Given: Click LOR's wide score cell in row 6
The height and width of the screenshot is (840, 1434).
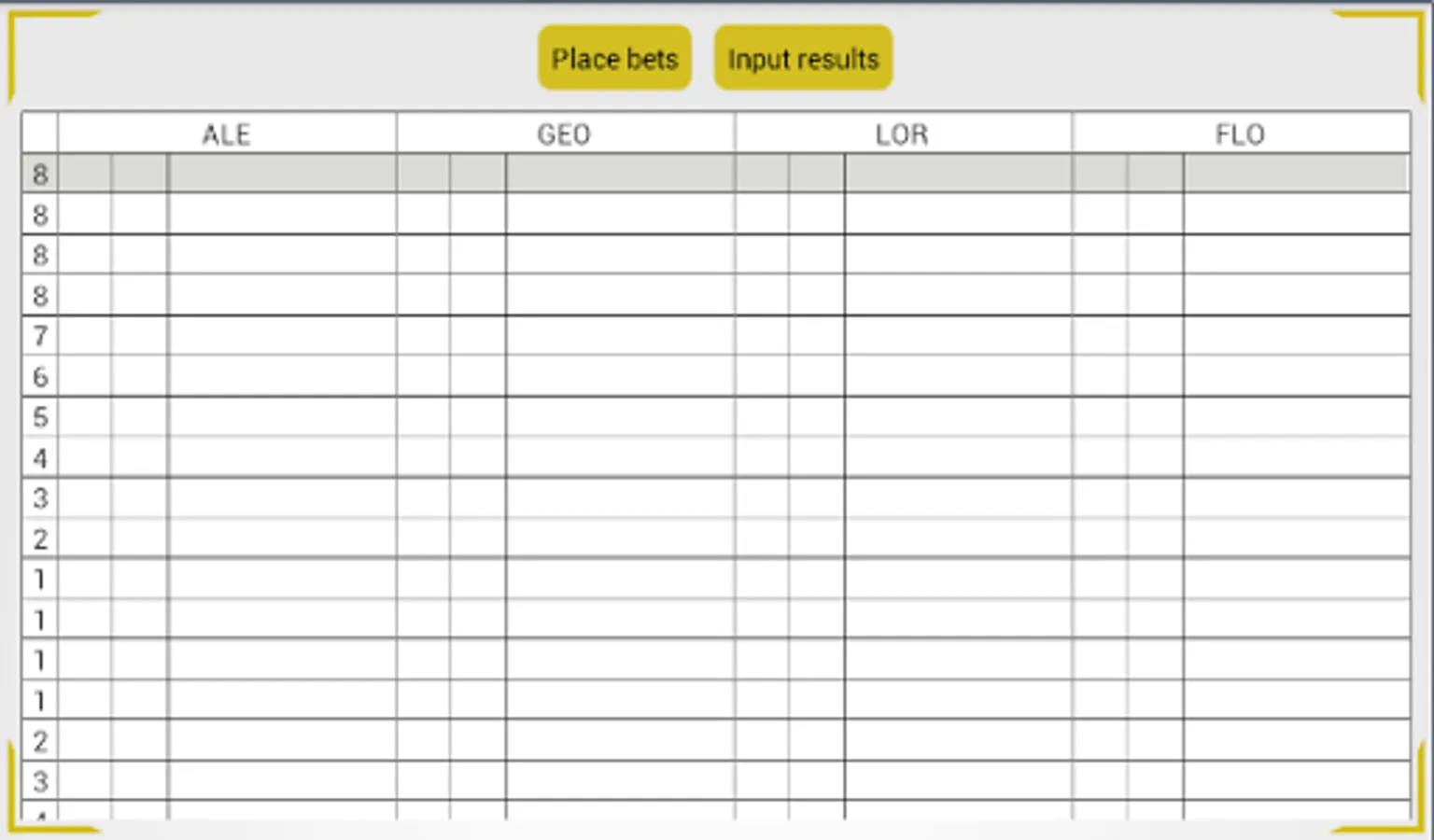Looking at the screenshot, I should [x=958, y=377].
